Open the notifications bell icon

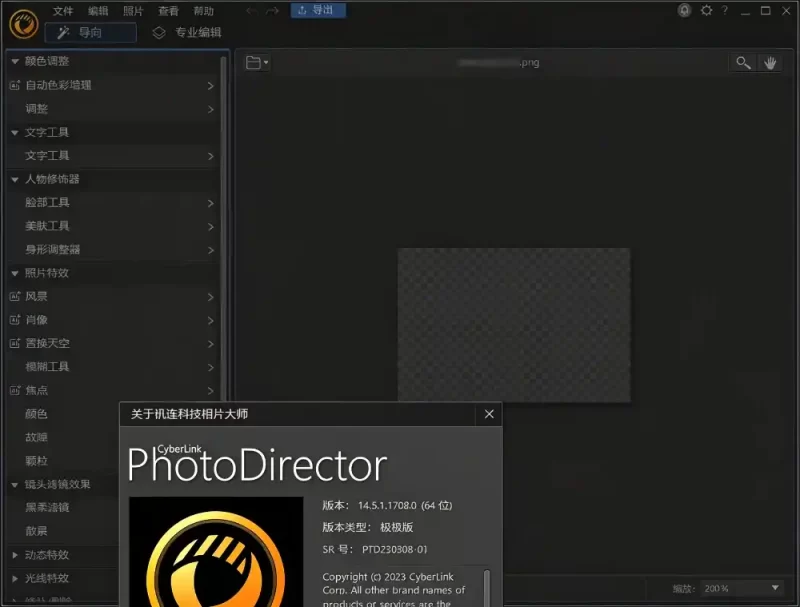(x=684, y=10)
